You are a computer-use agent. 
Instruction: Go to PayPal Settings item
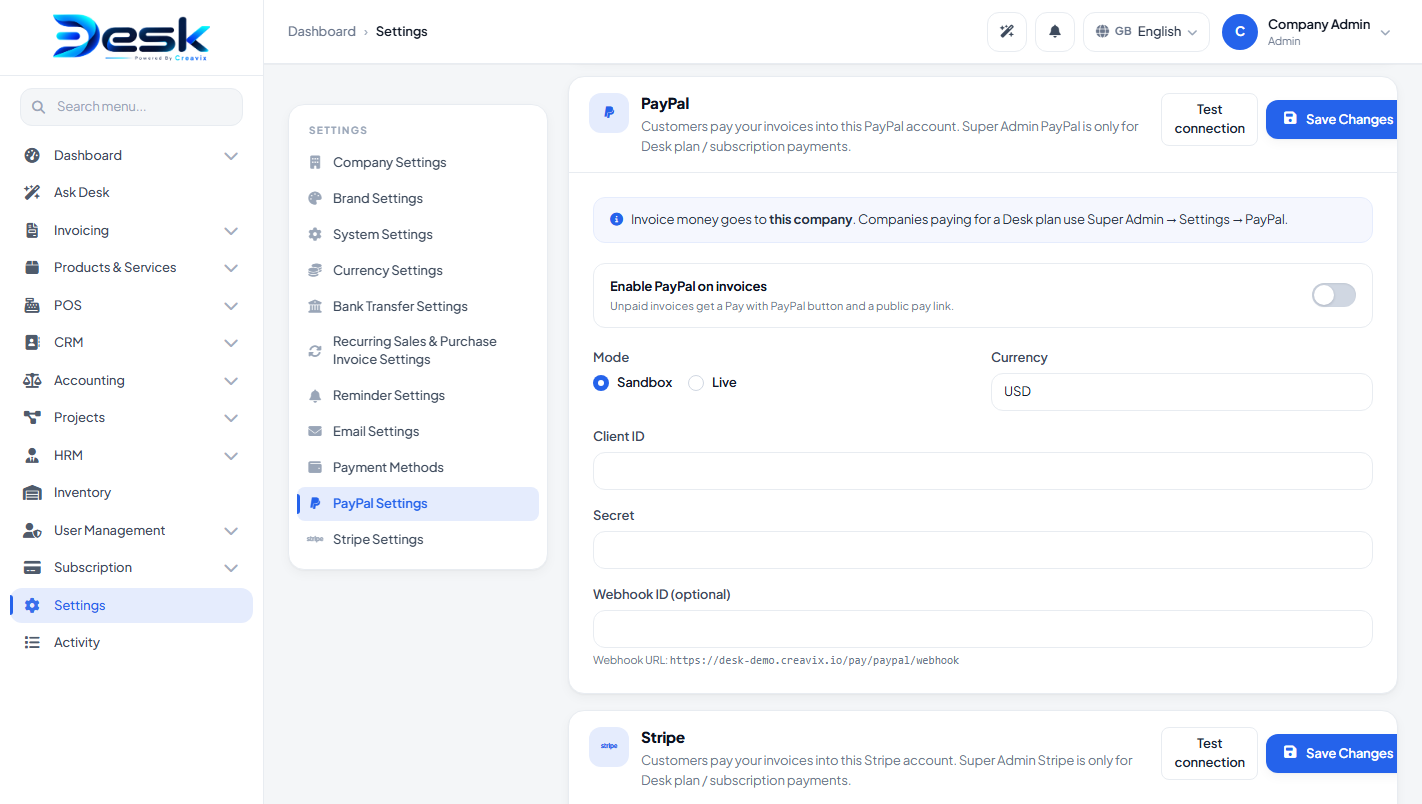[x=418, y=504]
